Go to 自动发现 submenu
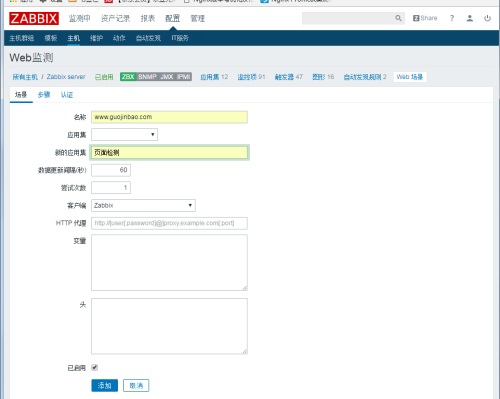Viewport: 500px width, 399px height. point(148,38)
